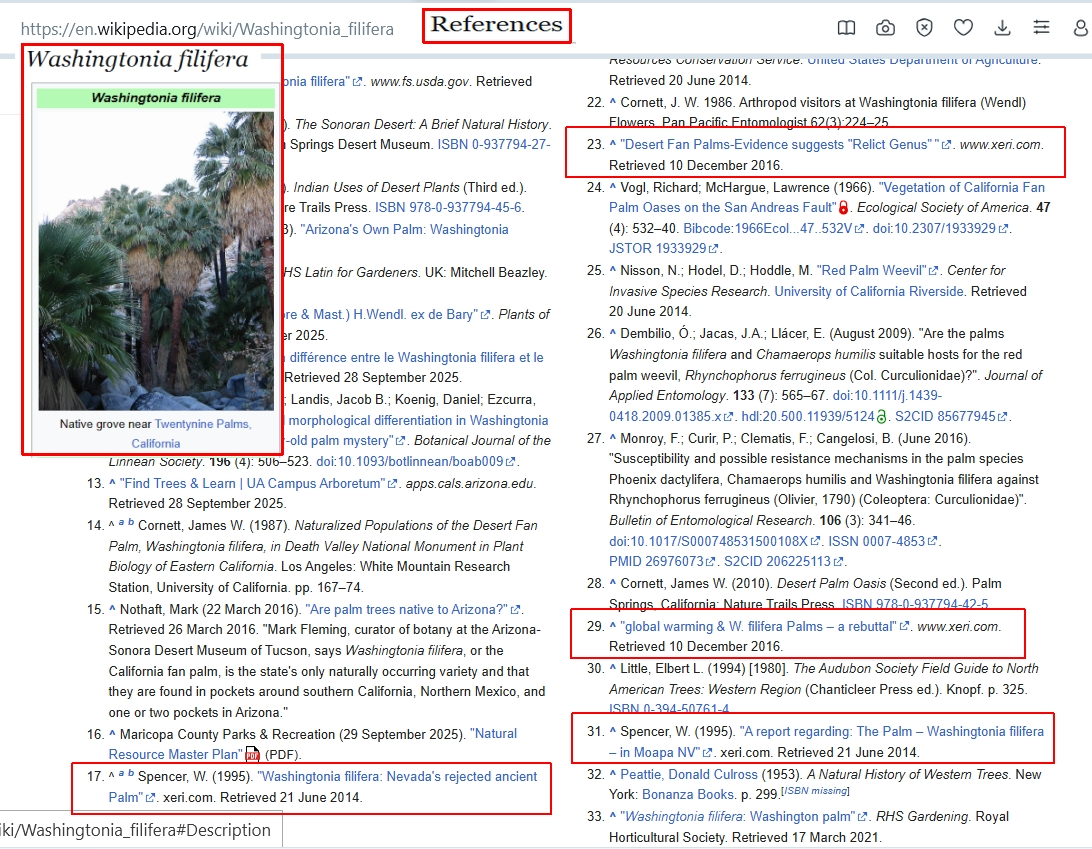This screenshot has width=1092, height=849.
Task: Open reader view book icon in toolbar
Action: [x=846, y=28]
